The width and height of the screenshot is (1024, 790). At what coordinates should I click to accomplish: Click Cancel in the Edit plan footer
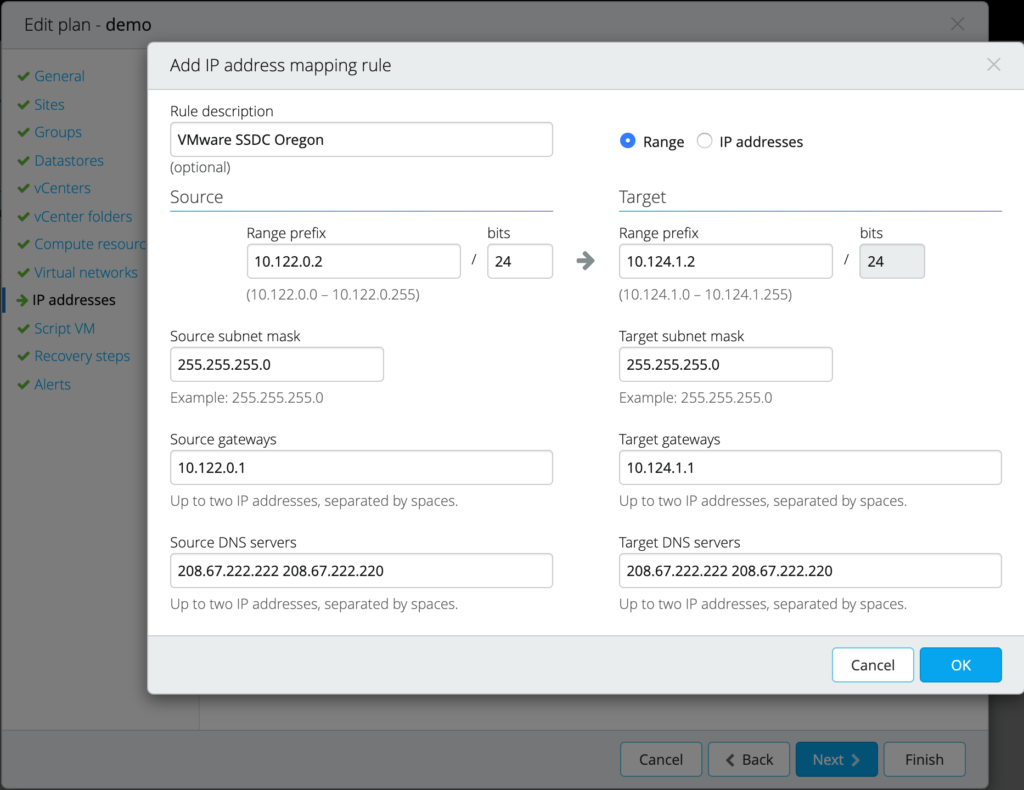(x=661, y=759)
